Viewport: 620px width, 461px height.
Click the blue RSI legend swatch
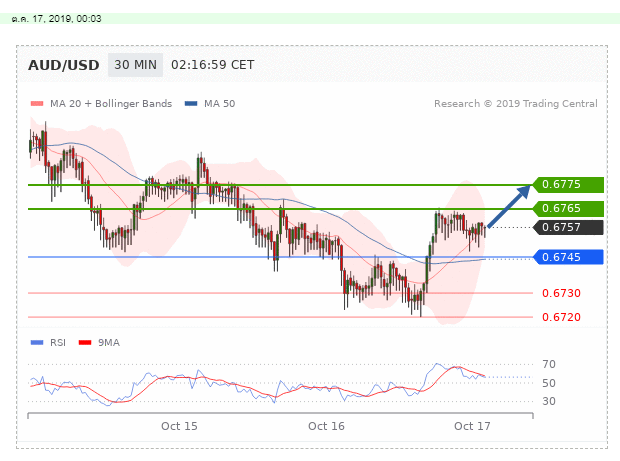tap(37, 342)
